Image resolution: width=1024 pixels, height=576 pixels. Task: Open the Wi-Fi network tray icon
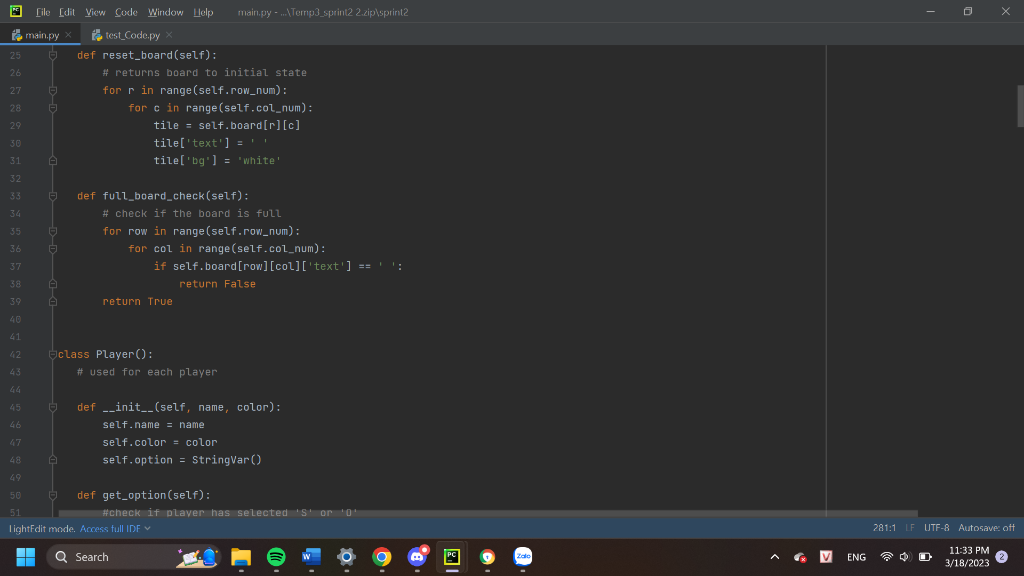click(x=886, y=557)
